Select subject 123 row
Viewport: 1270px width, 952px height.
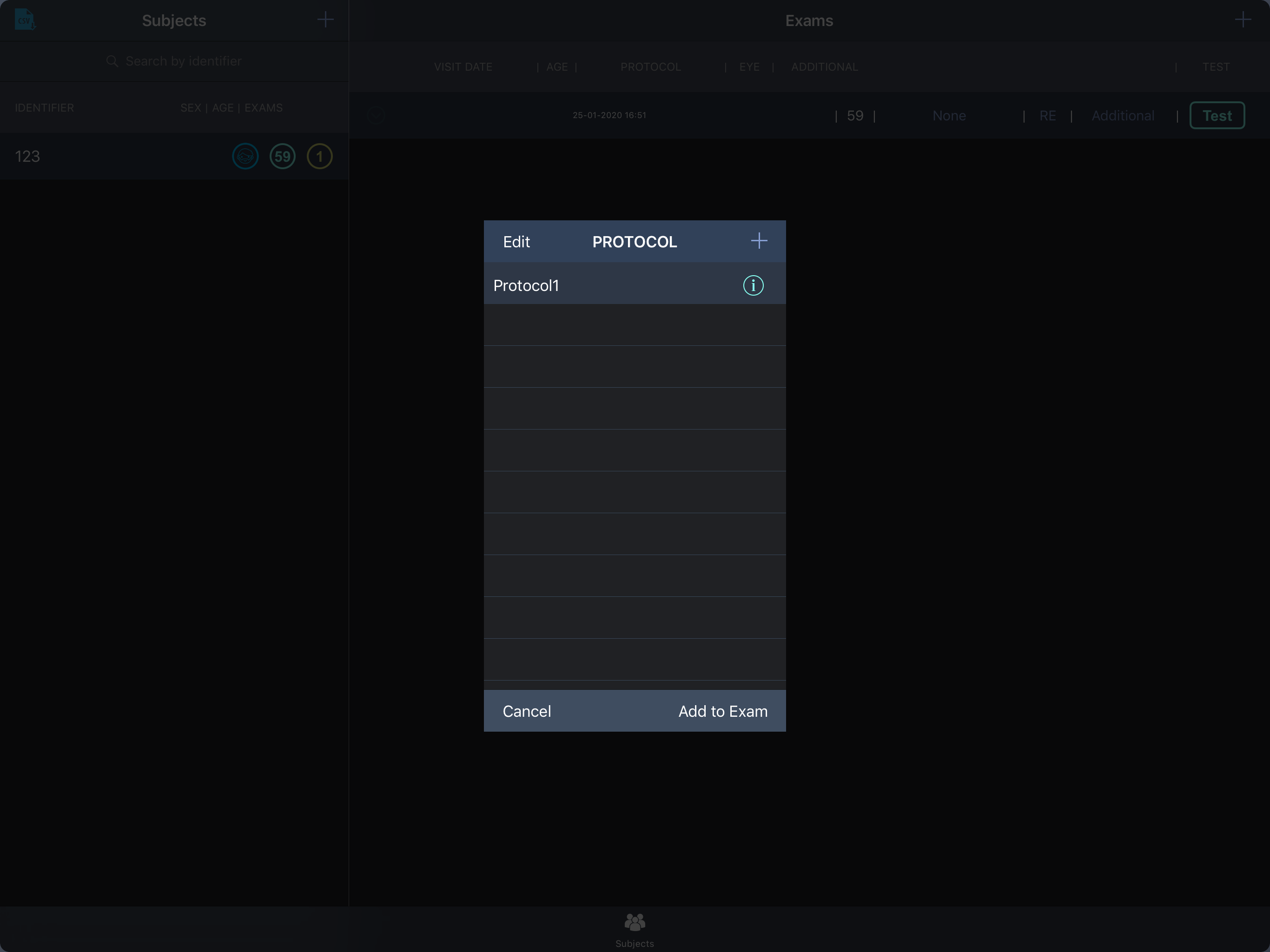tap(115, 156)
